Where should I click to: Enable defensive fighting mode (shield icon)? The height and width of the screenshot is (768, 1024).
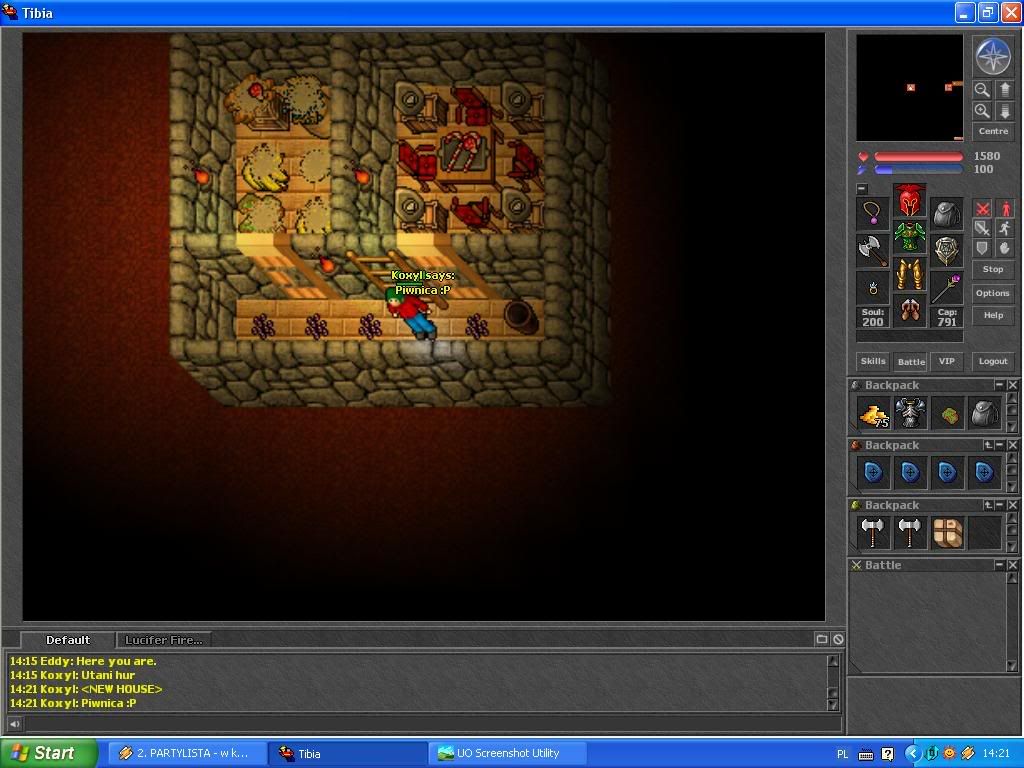click(x=982, y=248)
